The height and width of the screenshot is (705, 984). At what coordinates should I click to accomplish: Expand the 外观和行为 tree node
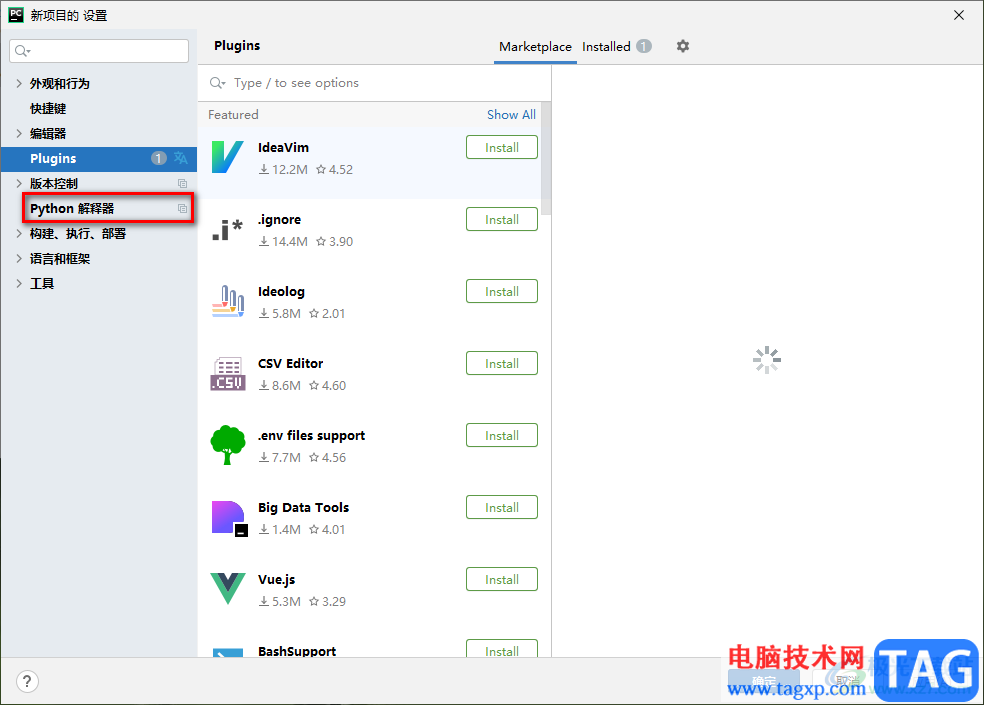(x=19, y=83)
